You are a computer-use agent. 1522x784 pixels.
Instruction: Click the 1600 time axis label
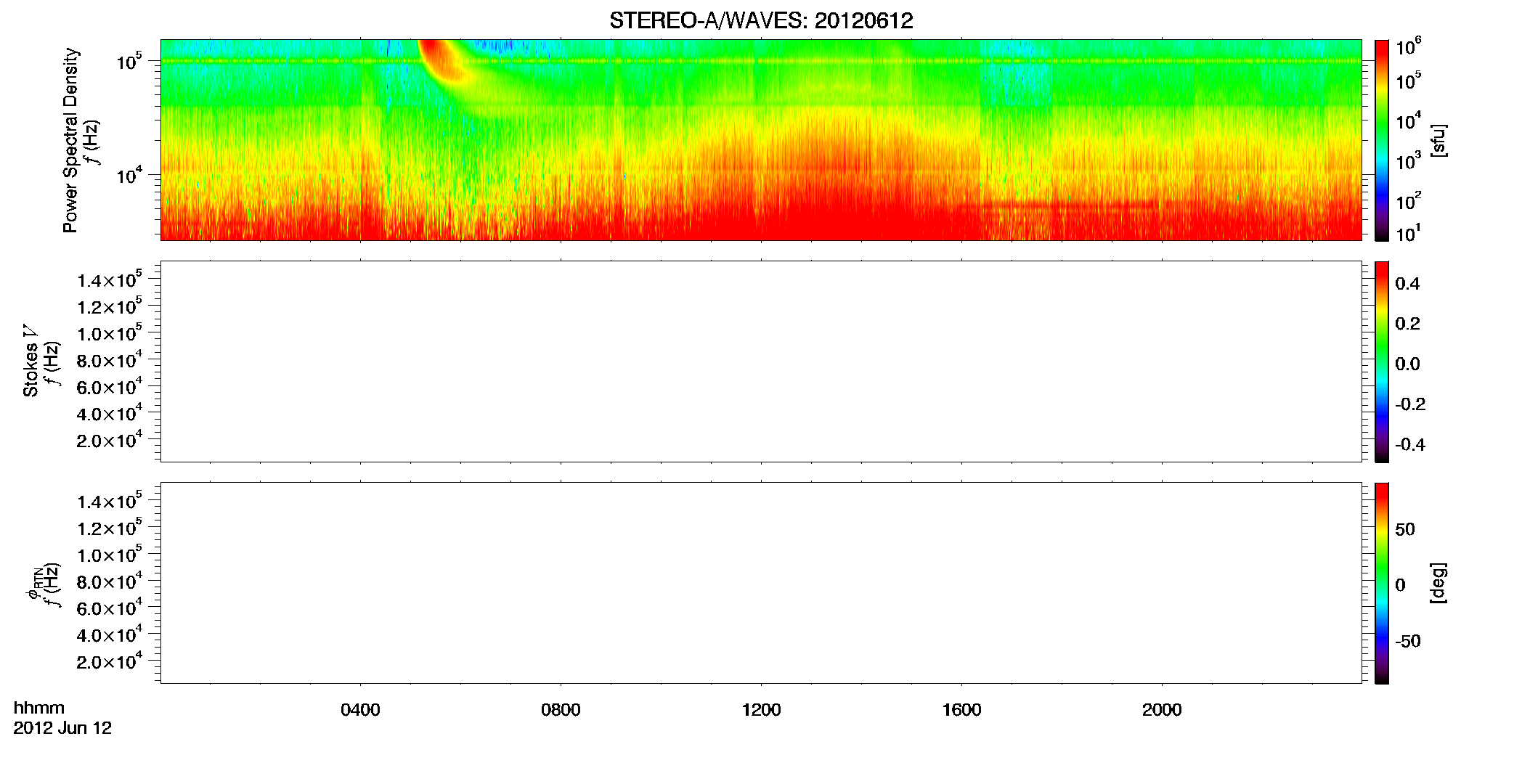[x=961, y=710]
